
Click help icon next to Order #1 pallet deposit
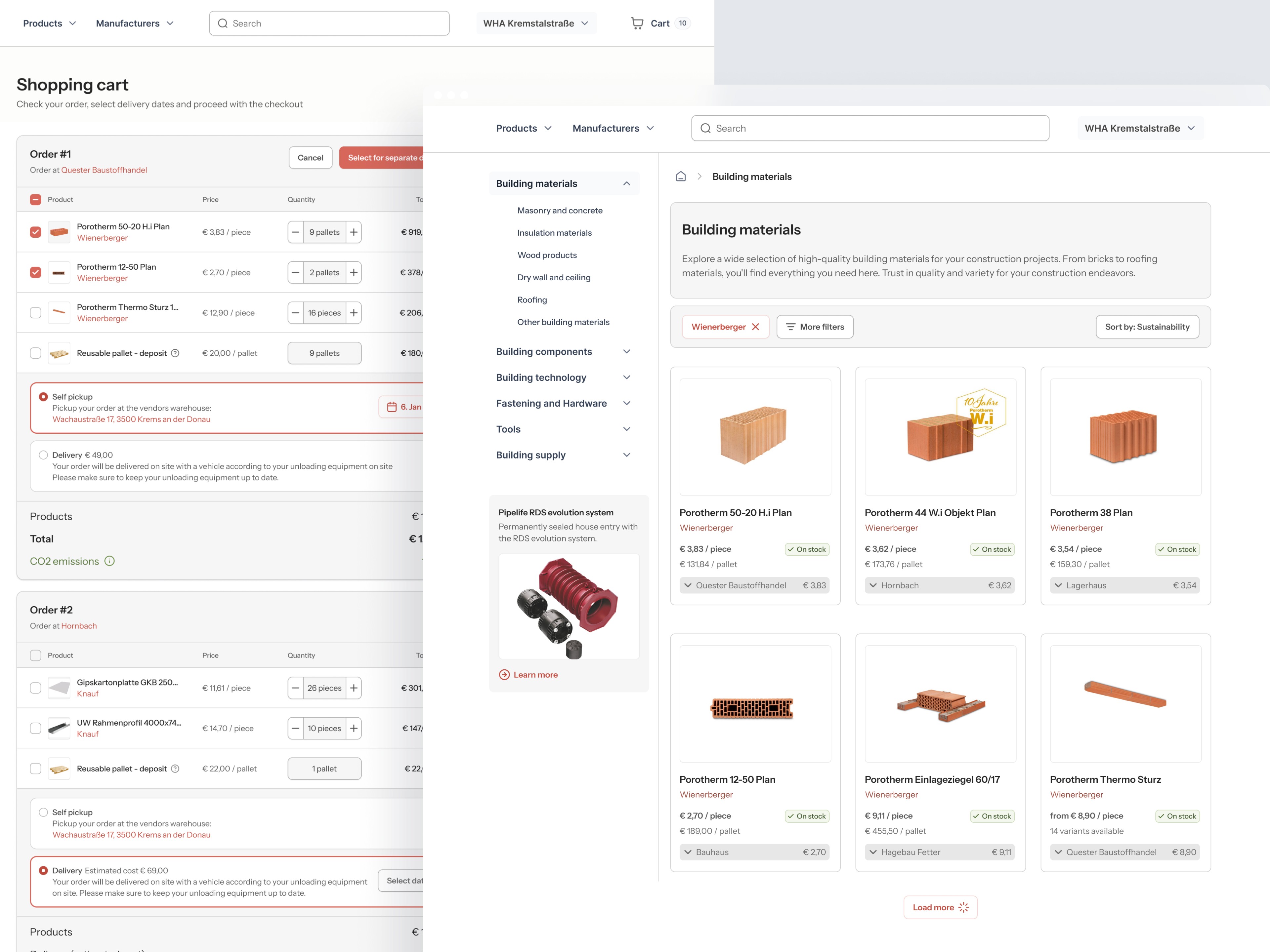tap(175, 353)
